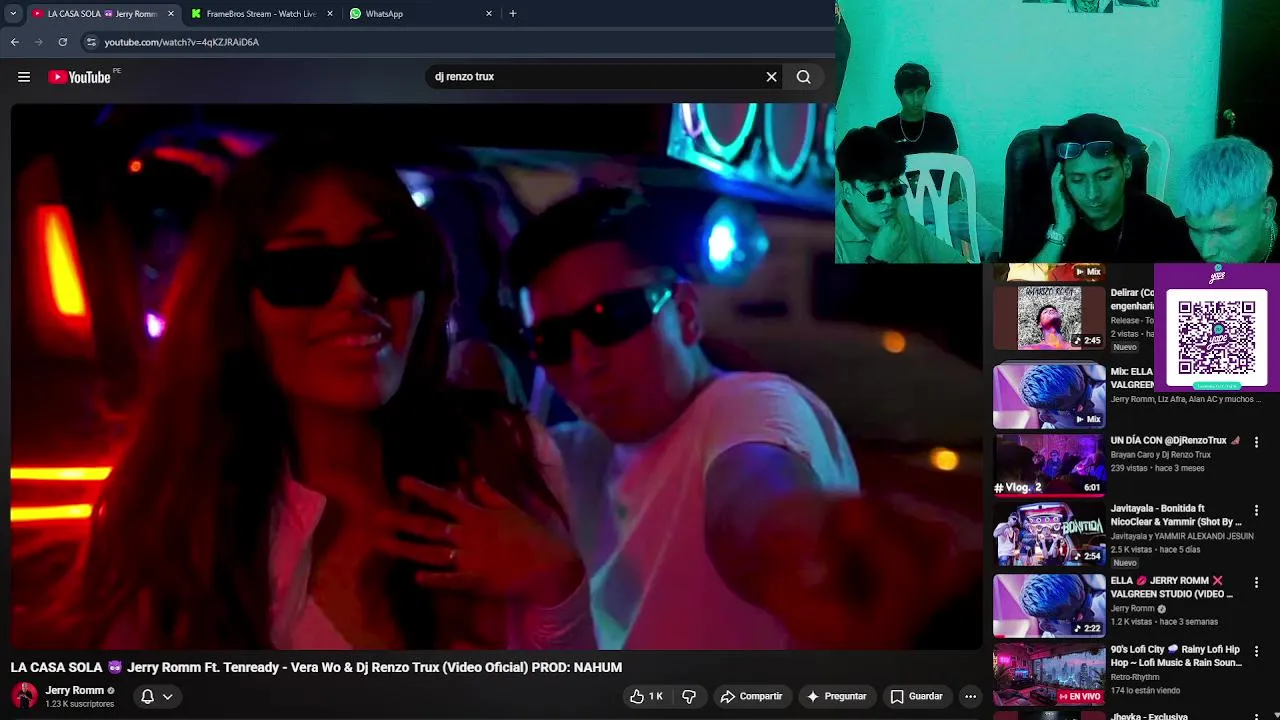The width and height of the screenshot is (1280, 720).
Task: Open the tab search dropdown arrow
Action: 12,14
